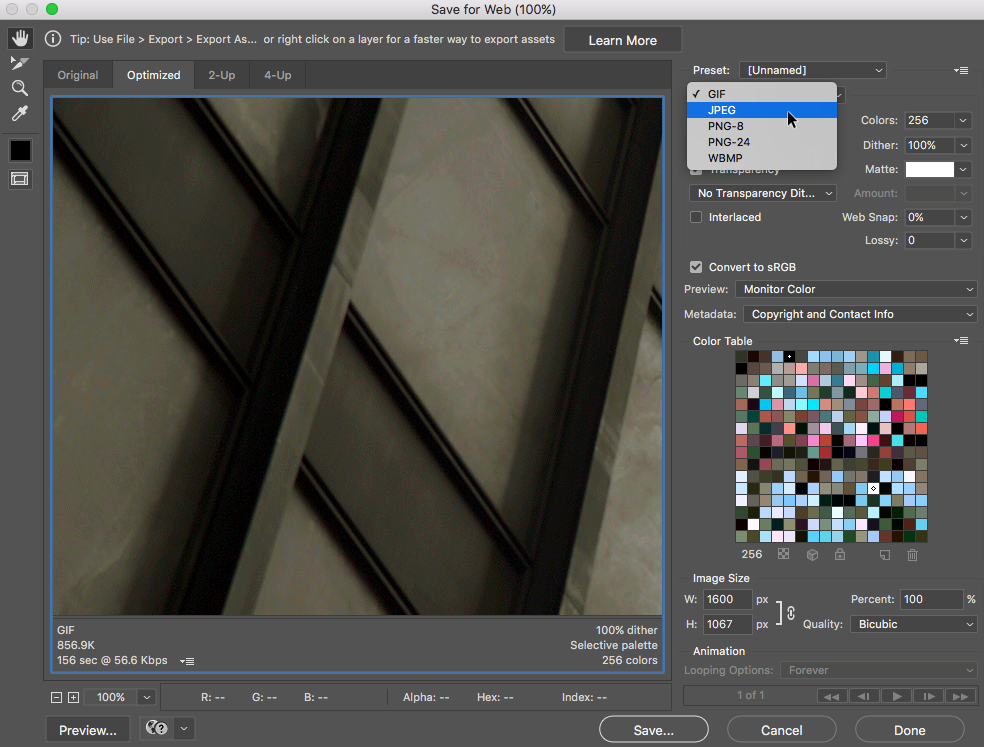Toggle slices visibility icon

click(x=20, y=179)
